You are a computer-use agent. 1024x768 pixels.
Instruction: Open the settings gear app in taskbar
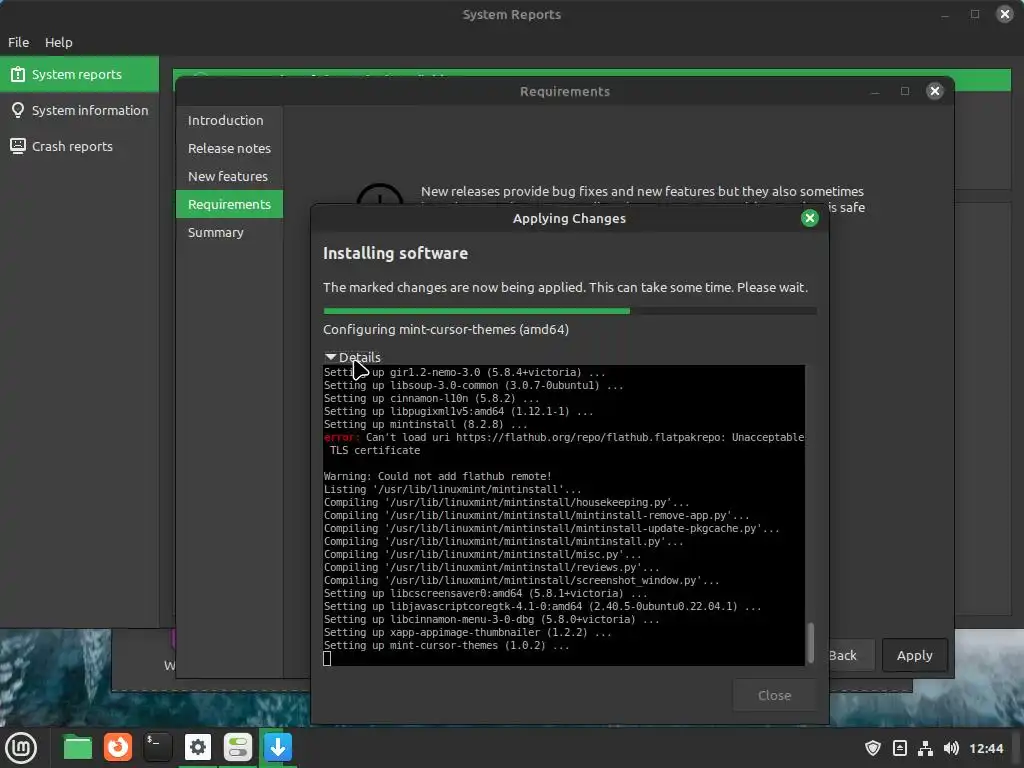pos(198,747)
